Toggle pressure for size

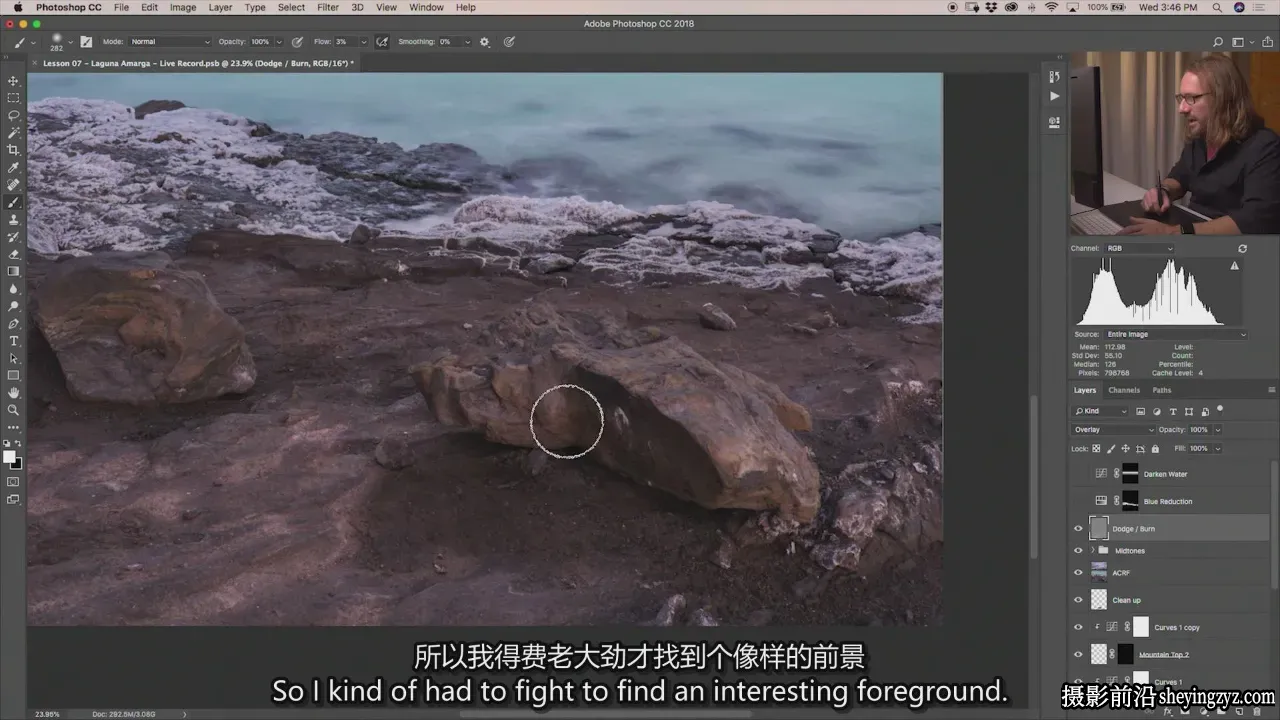pos(509,42)
